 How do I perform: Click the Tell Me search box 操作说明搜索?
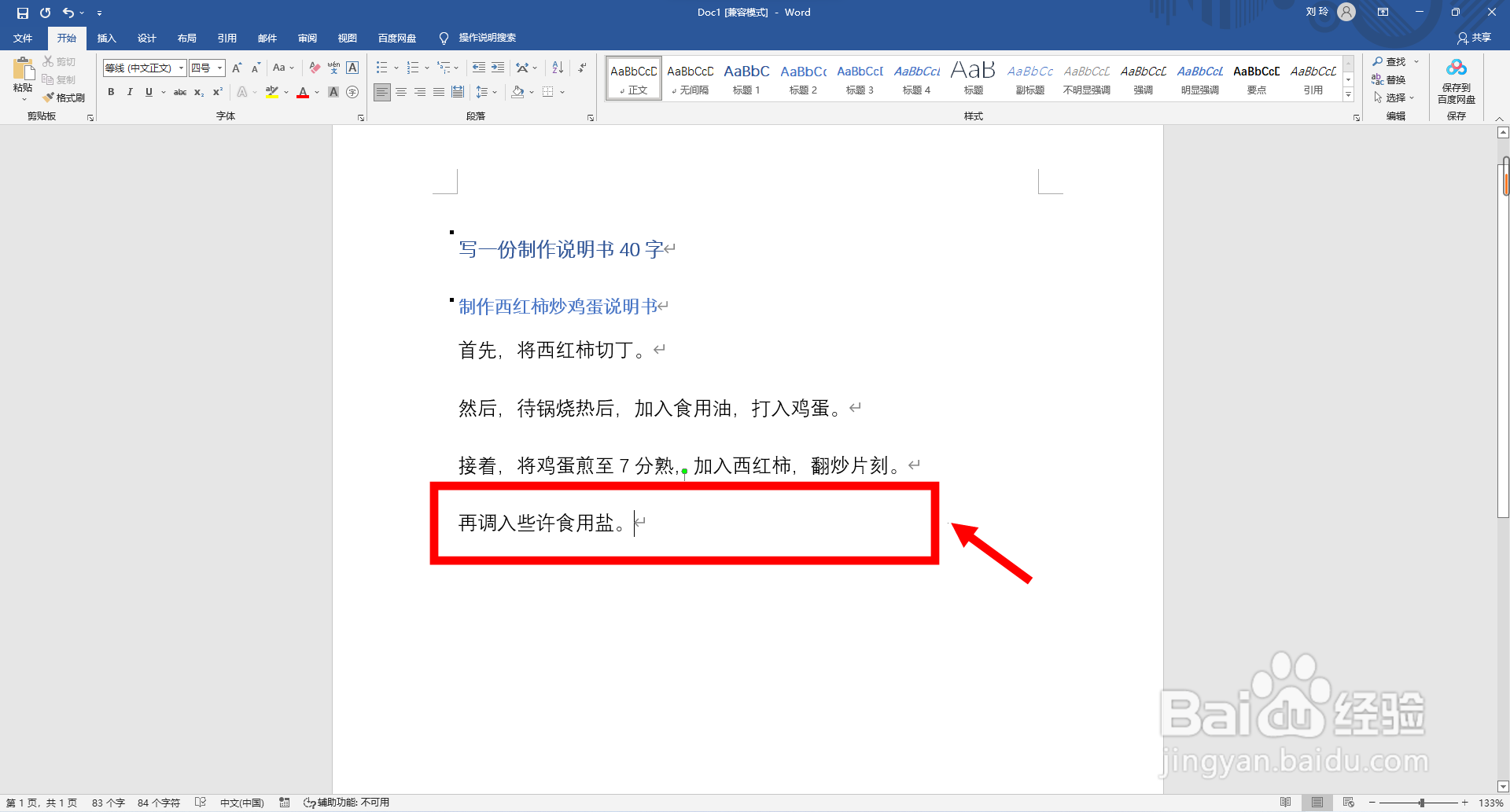pyautogui.click(x=478, y=38)
